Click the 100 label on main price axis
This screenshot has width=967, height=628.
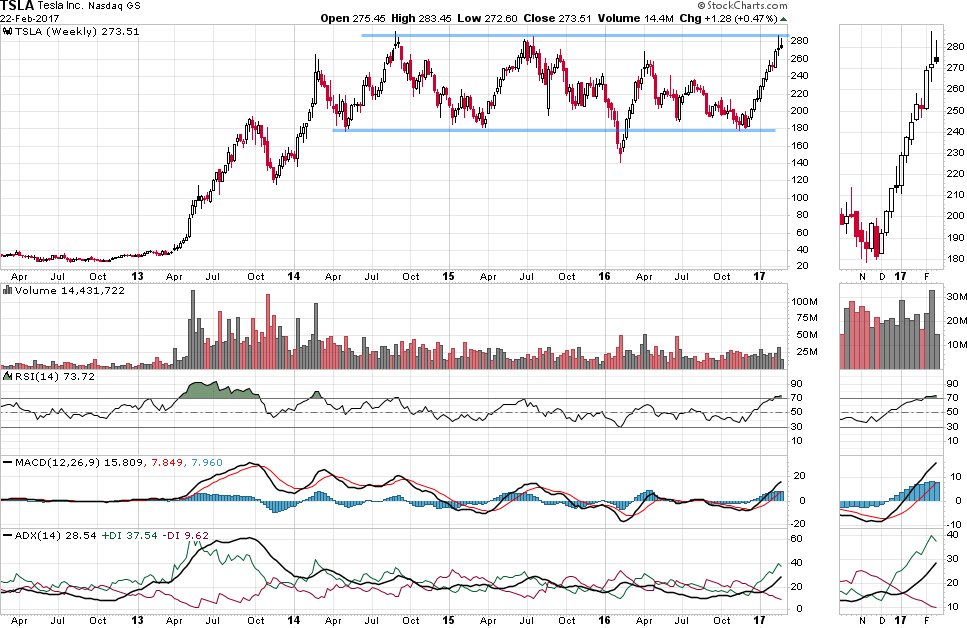800,197
